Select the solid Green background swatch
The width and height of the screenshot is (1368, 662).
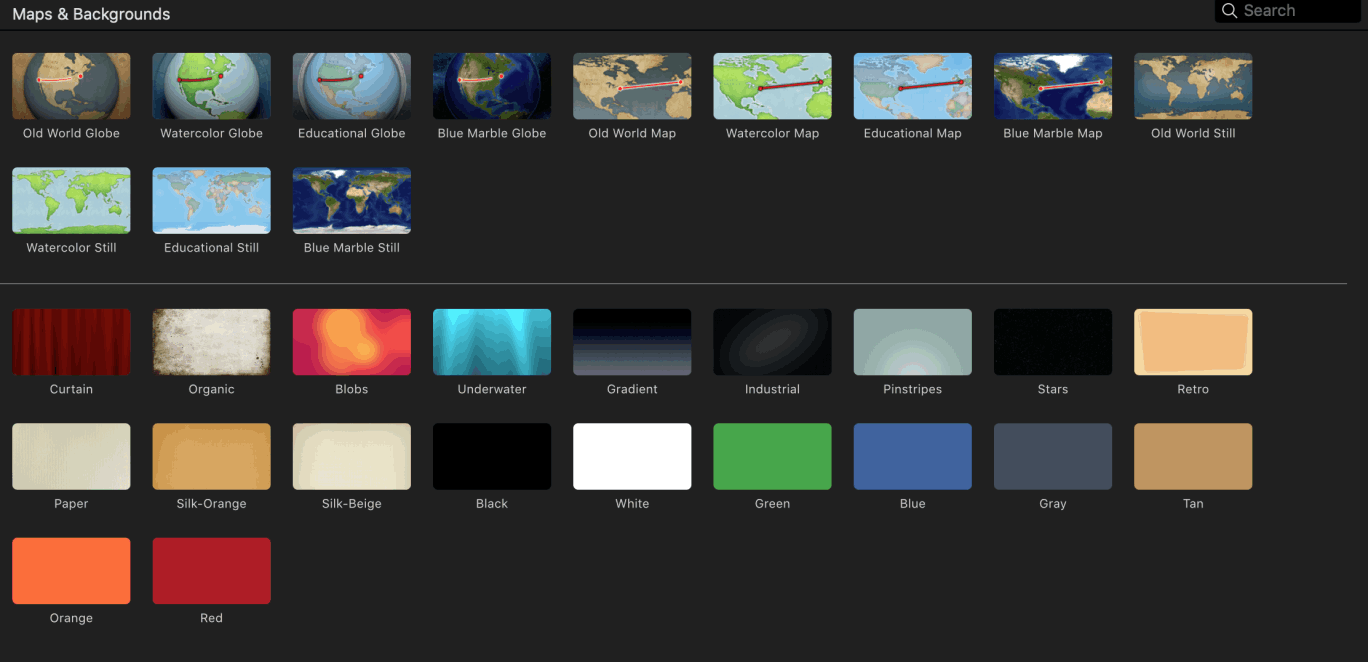point(772,456)
